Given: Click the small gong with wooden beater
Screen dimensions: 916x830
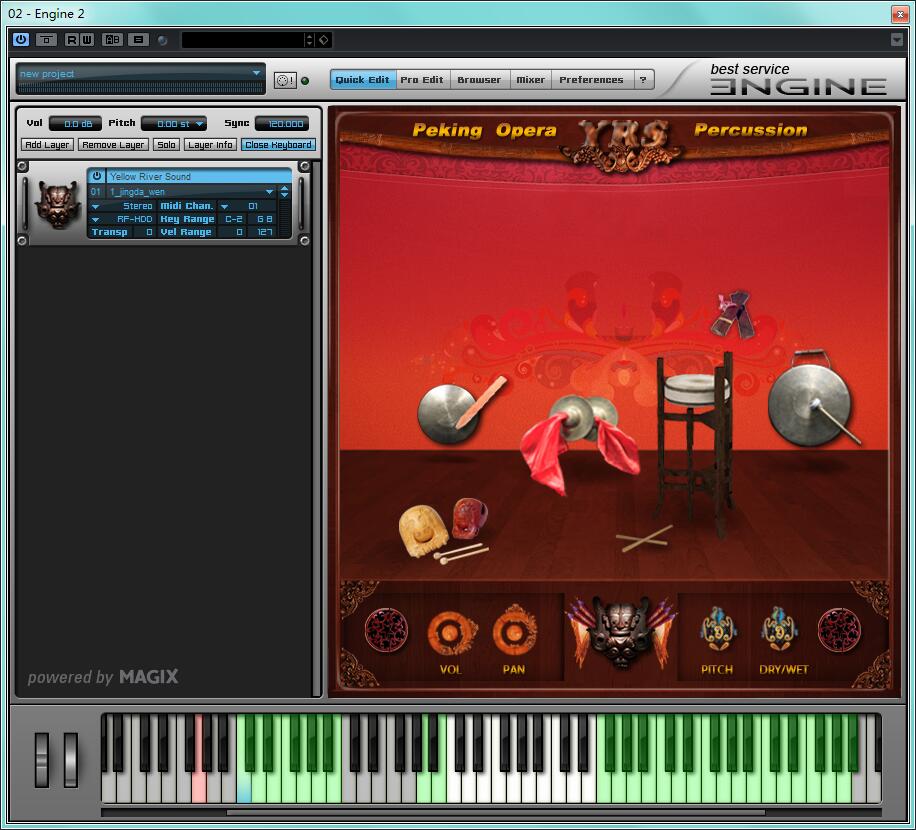Looking at the screenshot, I should click(457, 411).
